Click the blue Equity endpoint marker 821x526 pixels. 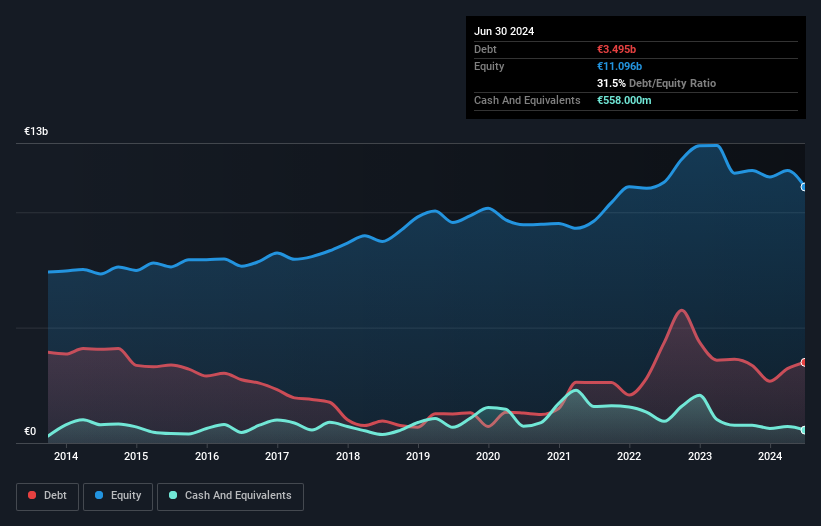tap(804, 187)
